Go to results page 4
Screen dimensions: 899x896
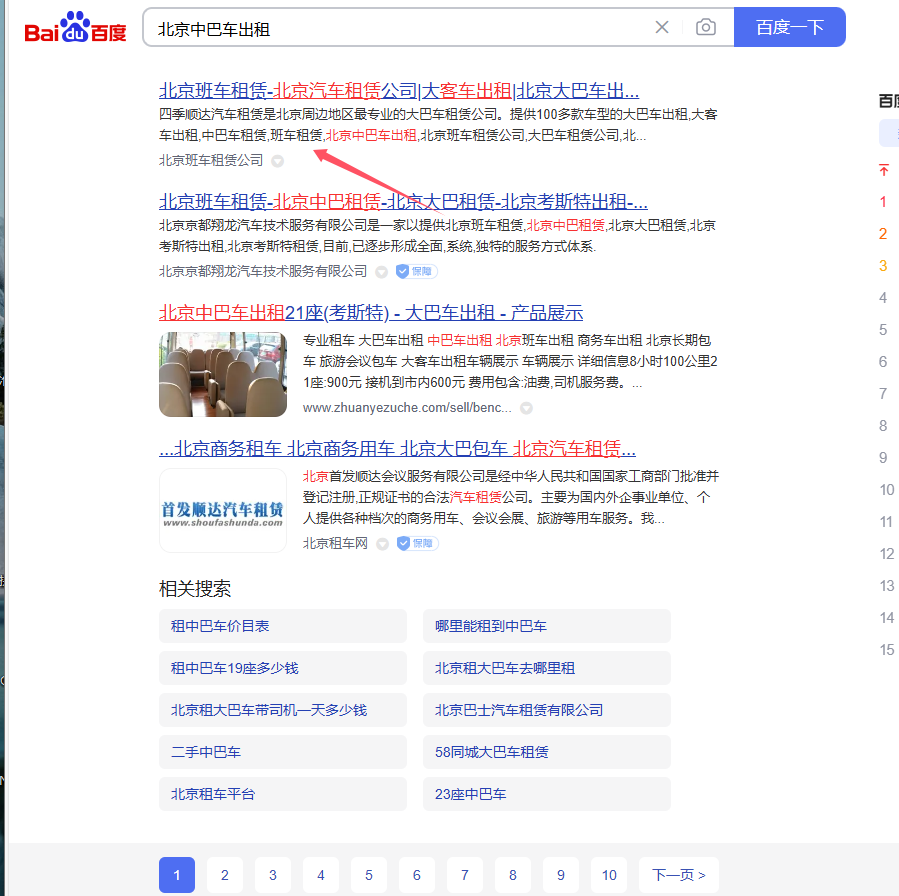pyautogui.click(x=321, y=875)
